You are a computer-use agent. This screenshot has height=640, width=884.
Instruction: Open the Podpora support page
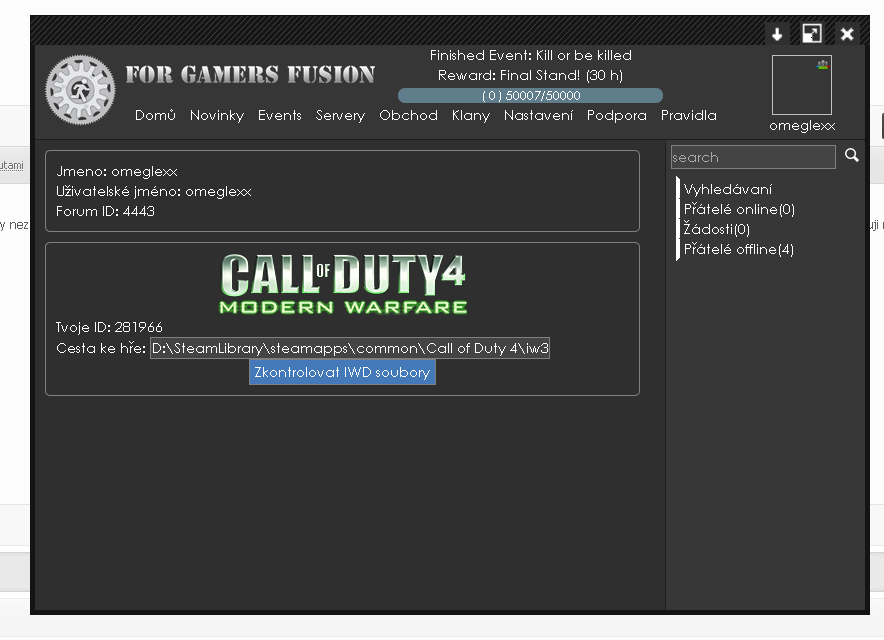click(x=616, y=115)
